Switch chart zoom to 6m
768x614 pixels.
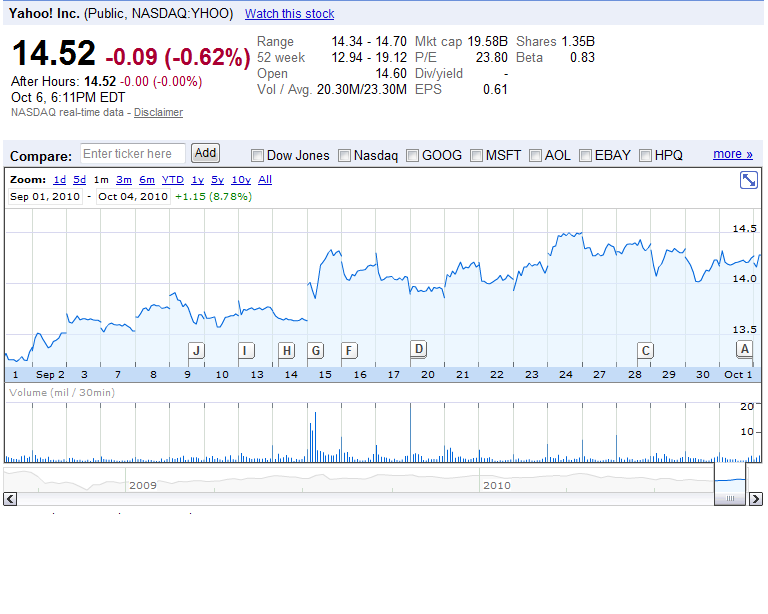pos(147,180)
